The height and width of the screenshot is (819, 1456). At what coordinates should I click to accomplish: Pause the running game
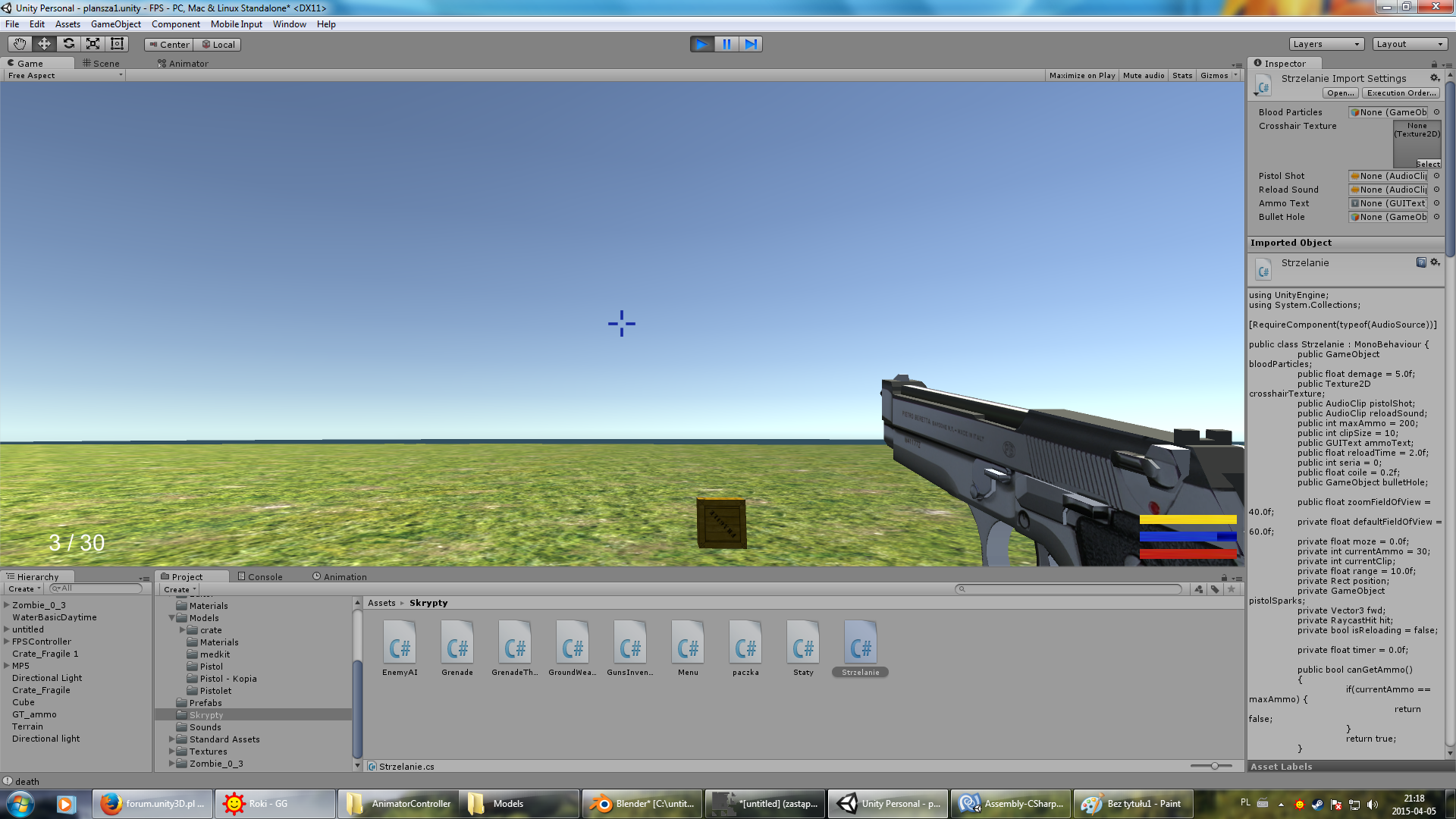[726, 44]
